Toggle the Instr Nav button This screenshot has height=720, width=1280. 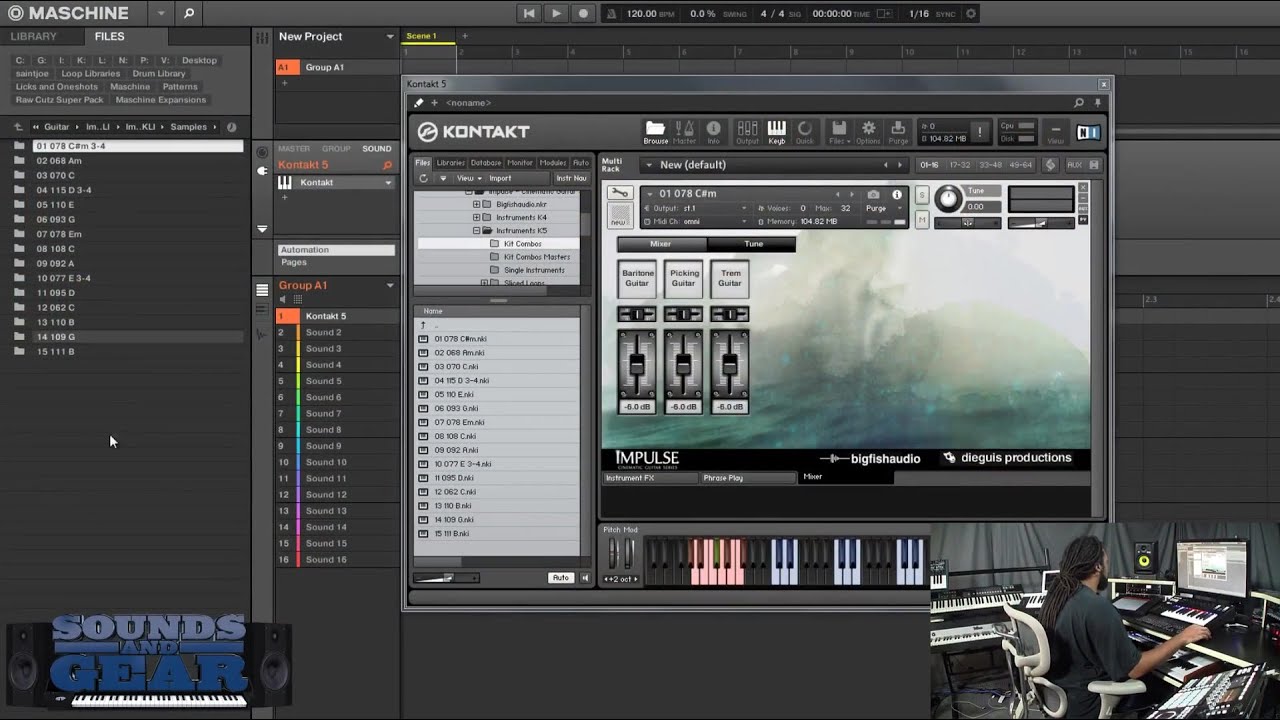coord(572,178)
